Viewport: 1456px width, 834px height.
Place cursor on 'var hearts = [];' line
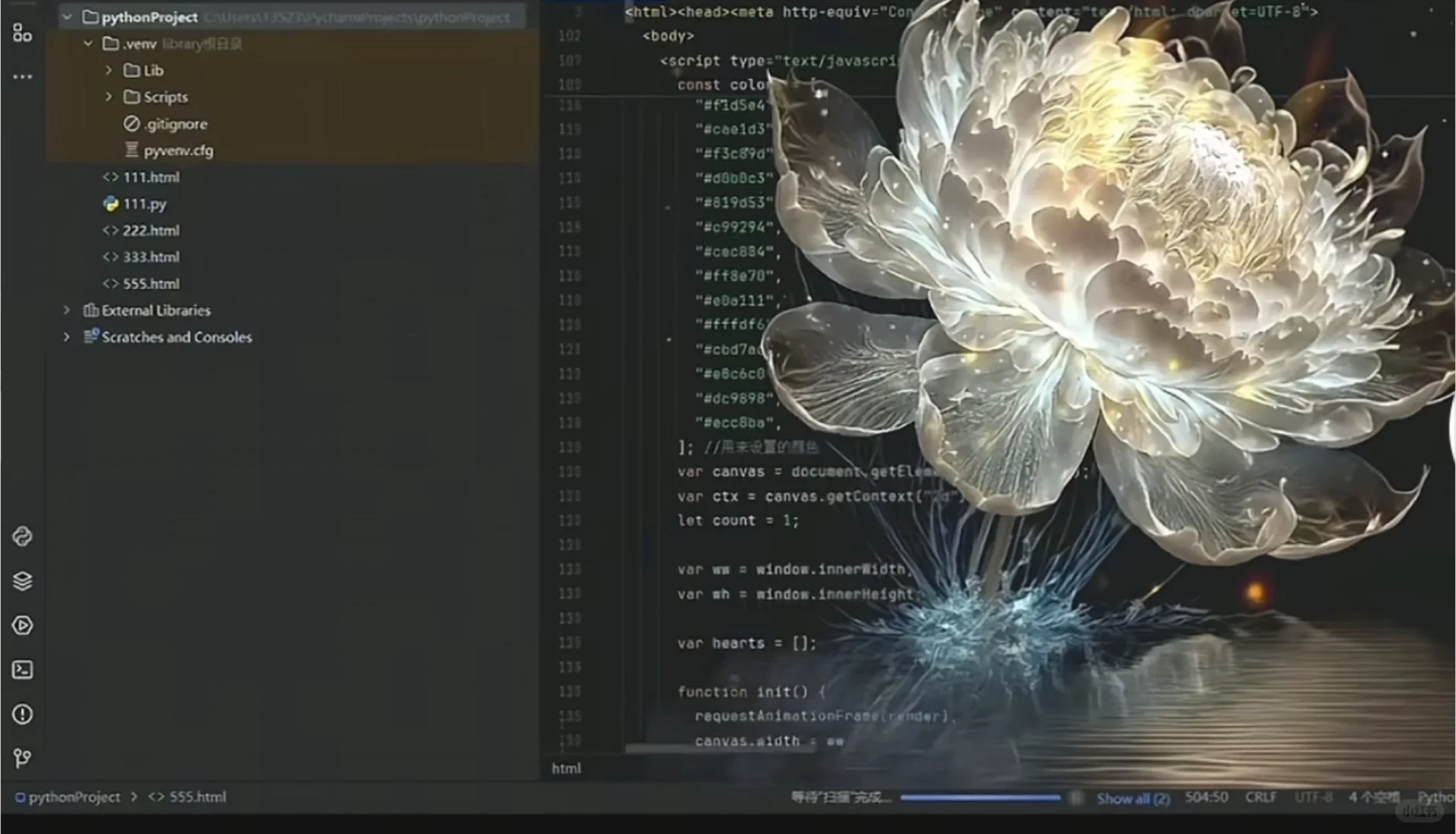point(746,643)
